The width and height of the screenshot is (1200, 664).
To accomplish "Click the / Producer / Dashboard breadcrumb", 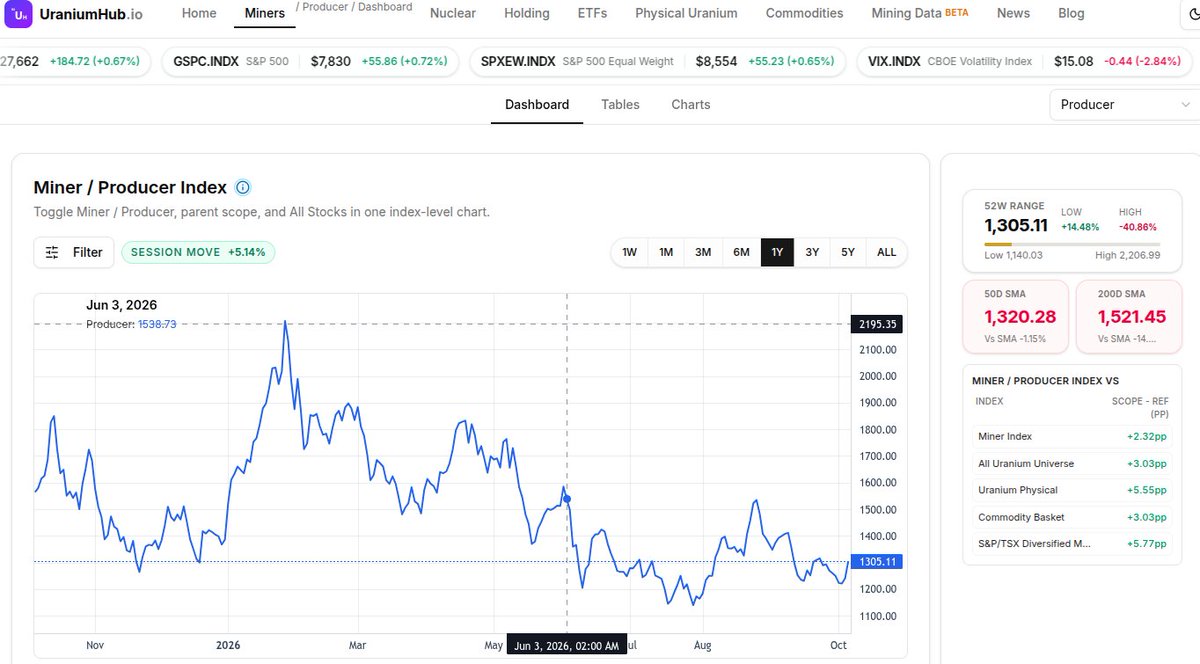I will pyautogui.click(x=354, y=7).
